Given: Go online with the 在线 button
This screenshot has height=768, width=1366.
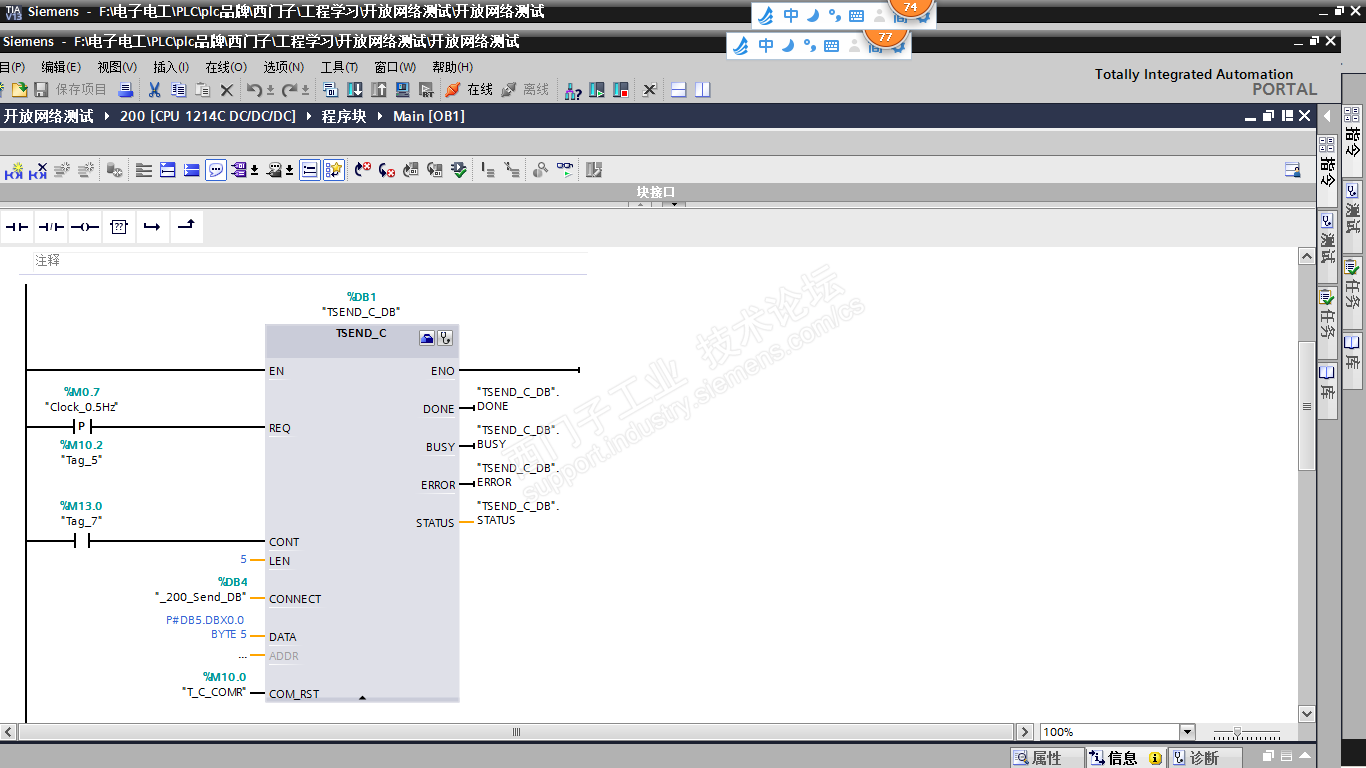Looking at the screenshot, I should (470, 90).
